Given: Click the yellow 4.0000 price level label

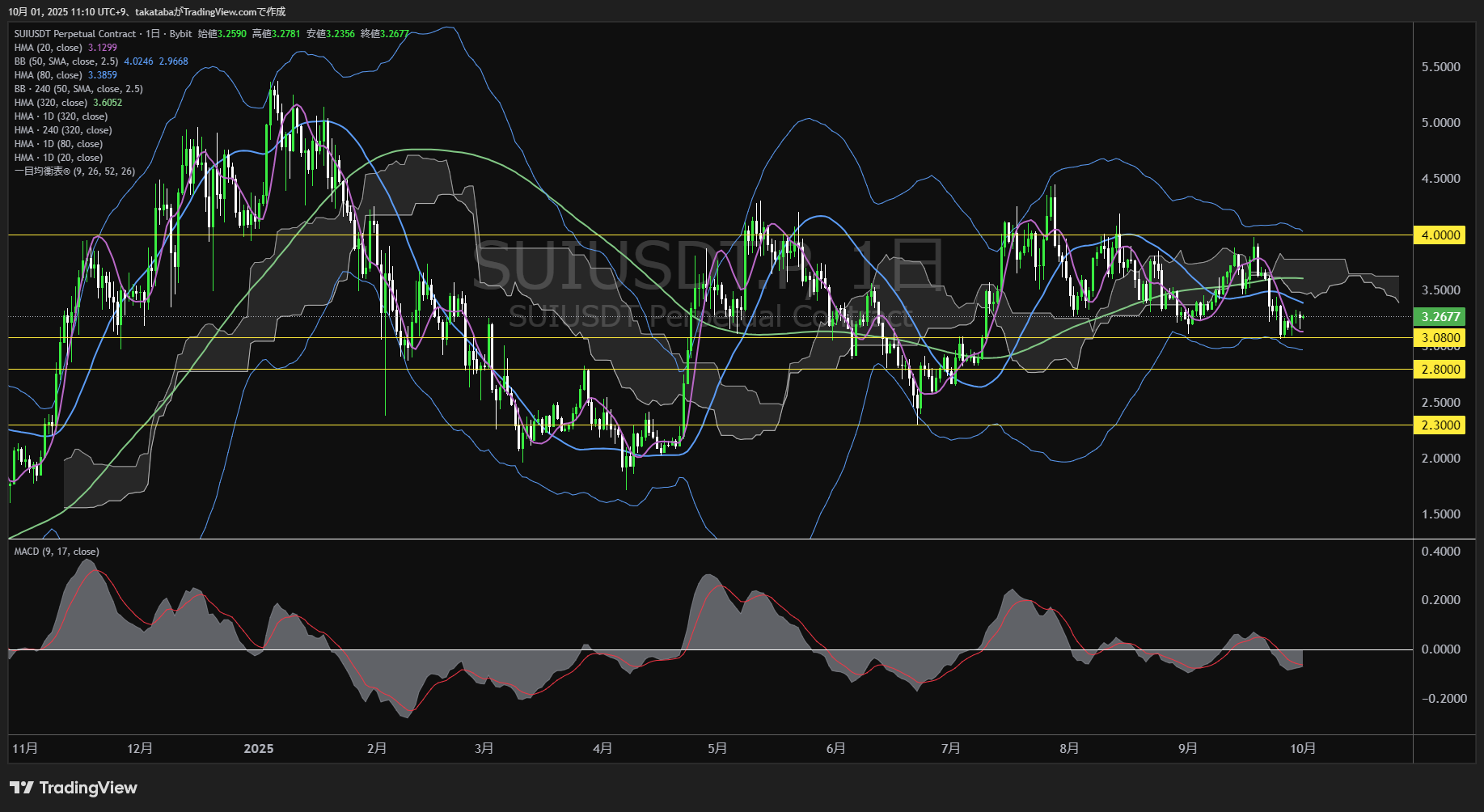Looking at the screenshot, I should pos(1440,235).
